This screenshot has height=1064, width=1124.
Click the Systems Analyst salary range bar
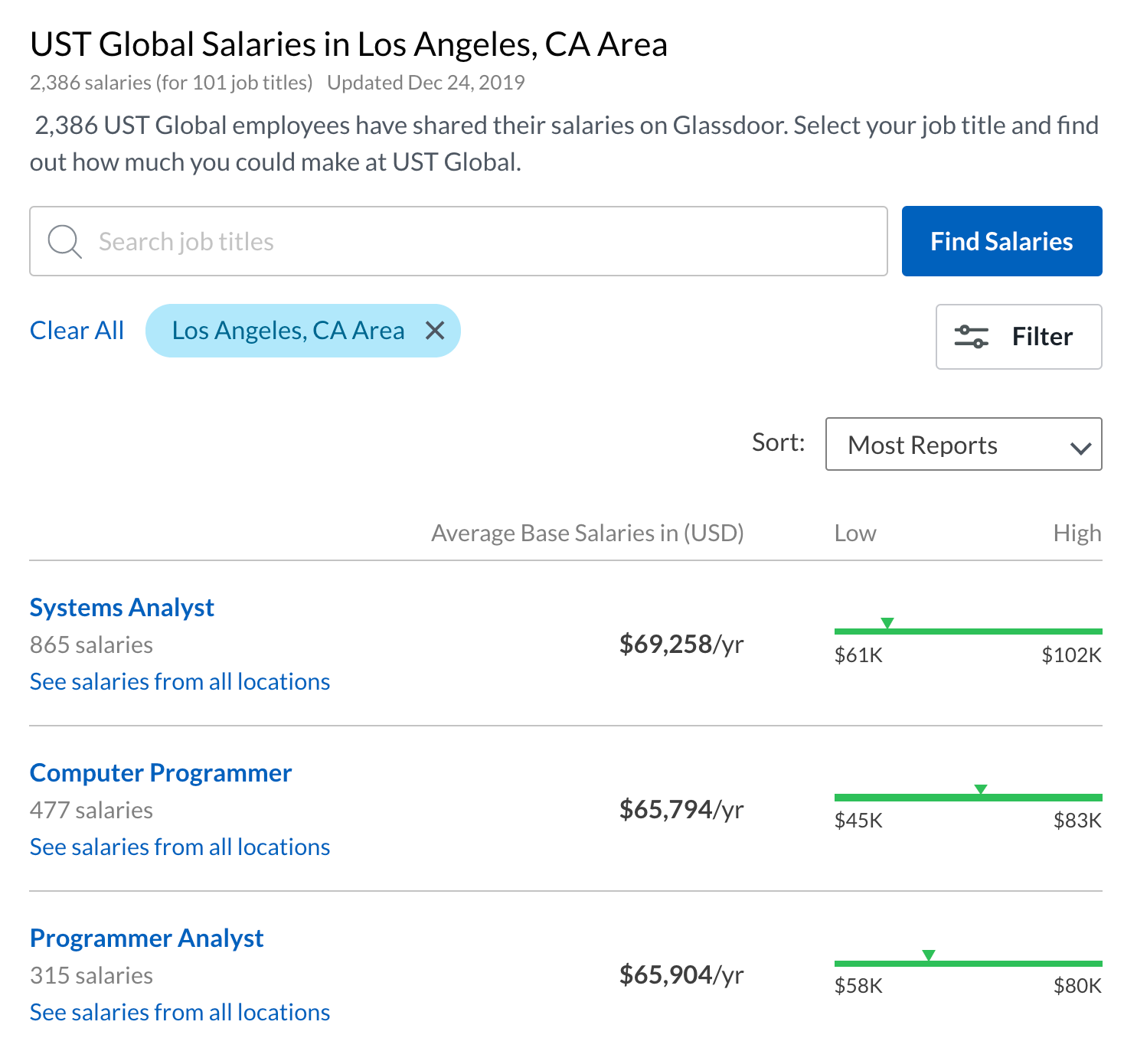pos(969,632)
